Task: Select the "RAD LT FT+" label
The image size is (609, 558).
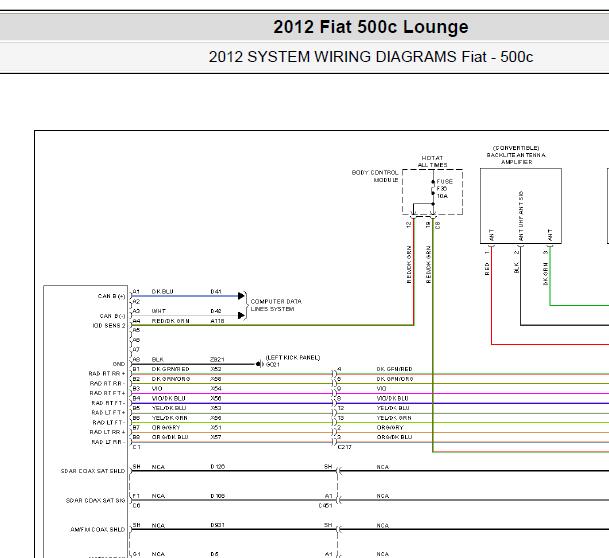Action: [x=108, y=413]
